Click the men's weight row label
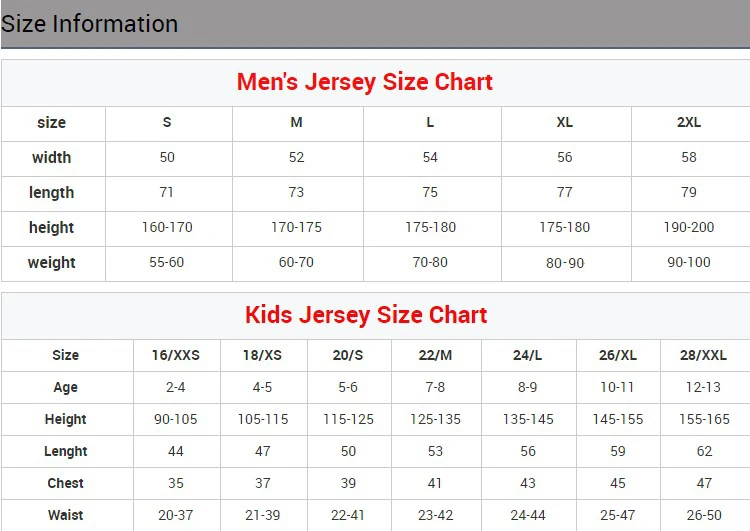Image resolution: width=750 pixels, height=531 pixels. (x=52, y=262)
